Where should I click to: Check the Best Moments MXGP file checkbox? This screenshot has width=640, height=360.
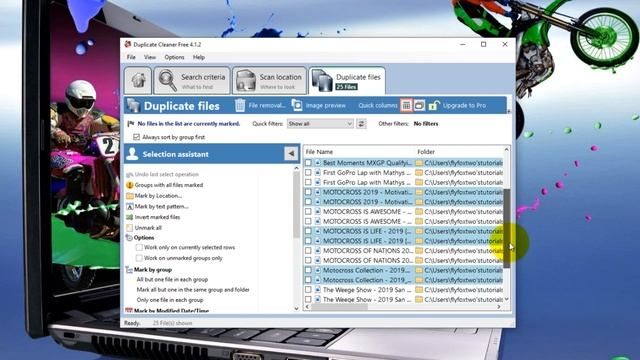point(308,163)
